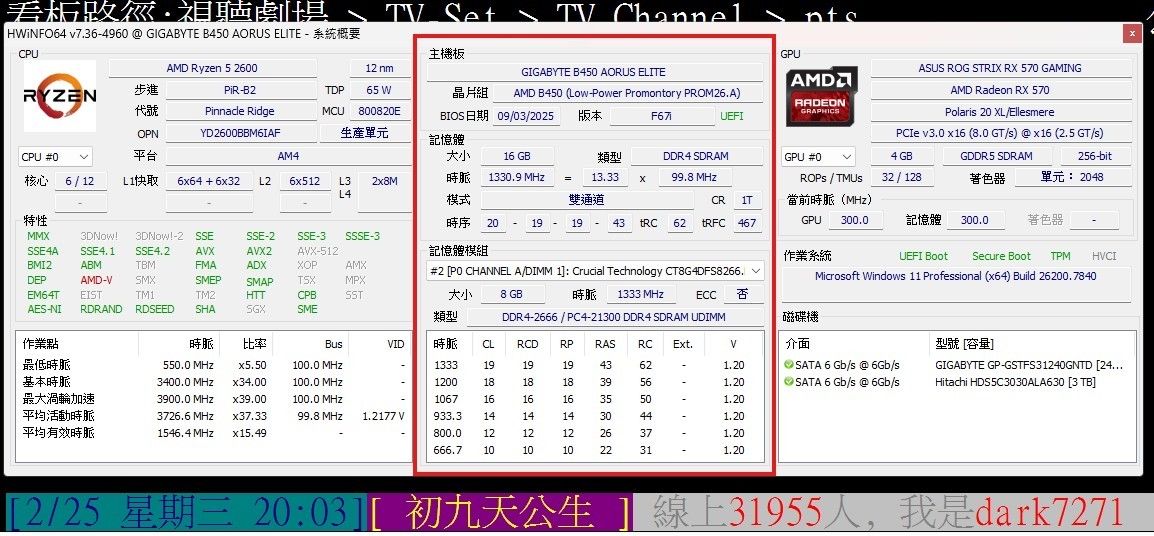The image size is (1154, 536).
Task: Click the TPM status indicator
Action: pyautogui.click(x=1060, y=256)
